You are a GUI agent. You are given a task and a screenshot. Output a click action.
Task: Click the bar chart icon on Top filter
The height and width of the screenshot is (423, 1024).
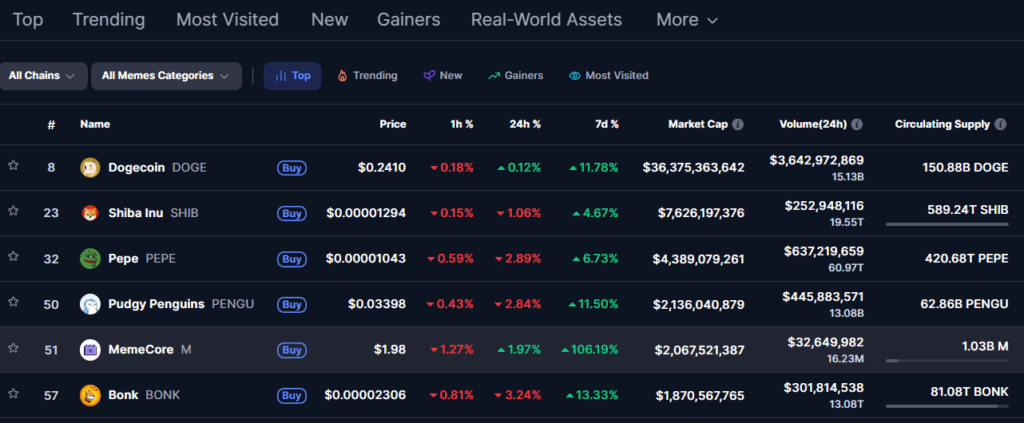pyautogui.click(x=281, y=76)
